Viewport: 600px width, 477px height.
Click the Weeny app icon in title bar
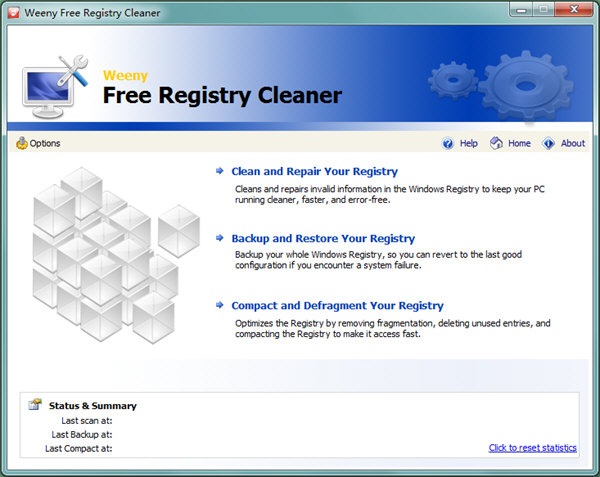[14, 13]
